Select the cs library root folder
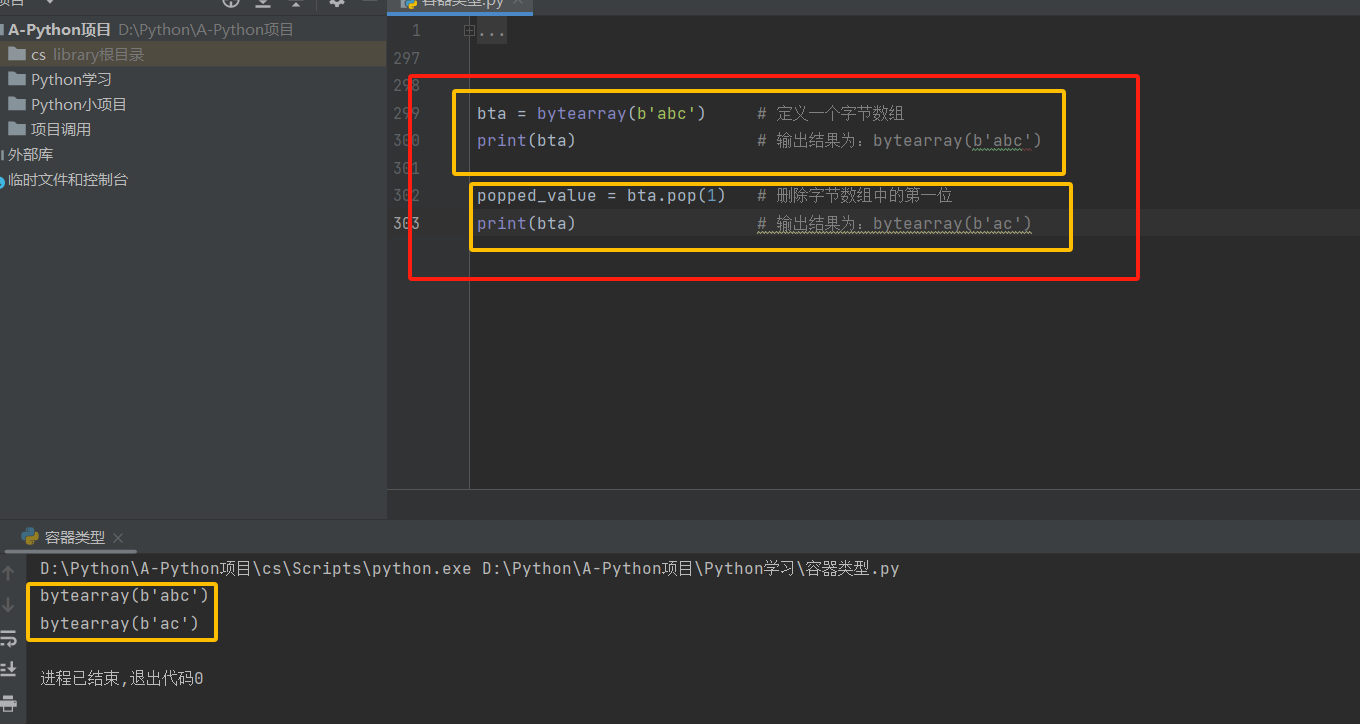 [x=38, y=55]
